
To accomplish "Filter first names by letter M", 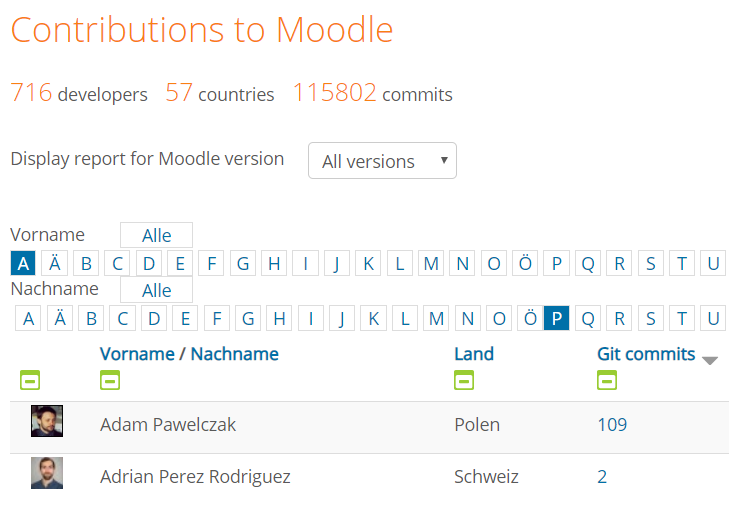I will [x=431, y=264].
